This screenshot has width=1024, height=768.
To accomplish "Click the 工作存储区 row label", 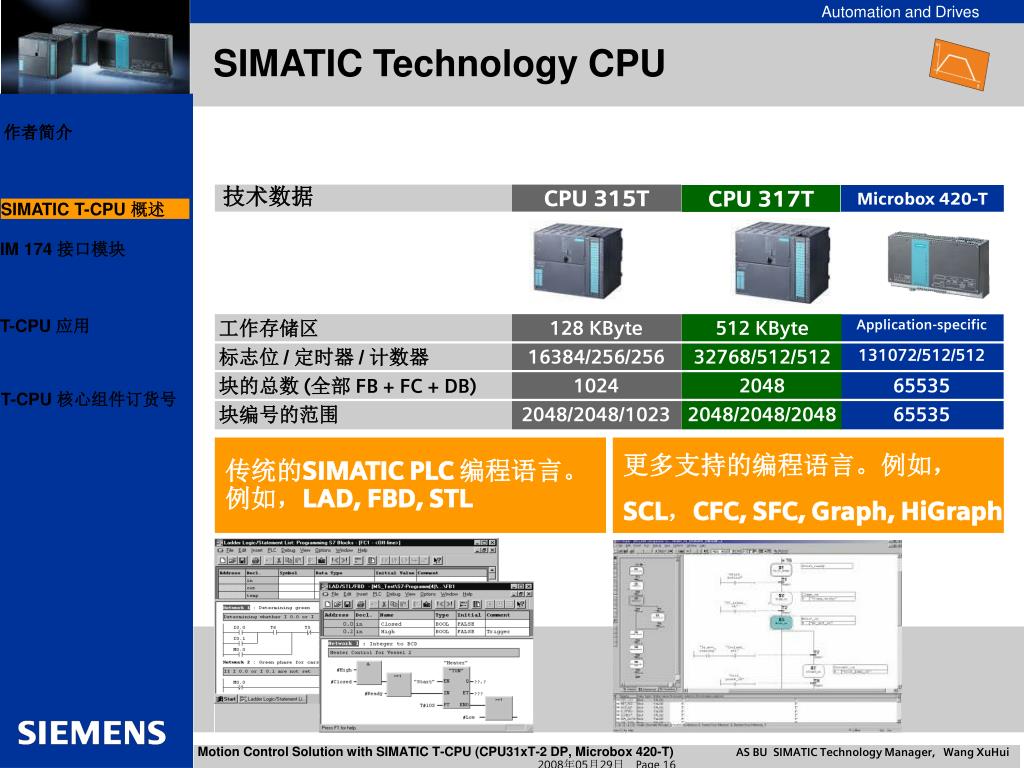I will click(268, 328).
